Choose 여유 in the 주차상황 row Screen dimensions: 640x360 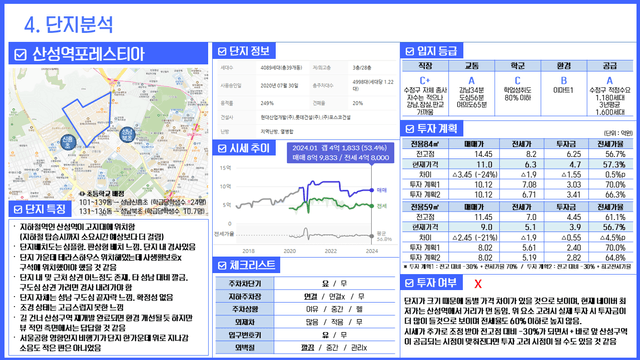pos(312,309)
